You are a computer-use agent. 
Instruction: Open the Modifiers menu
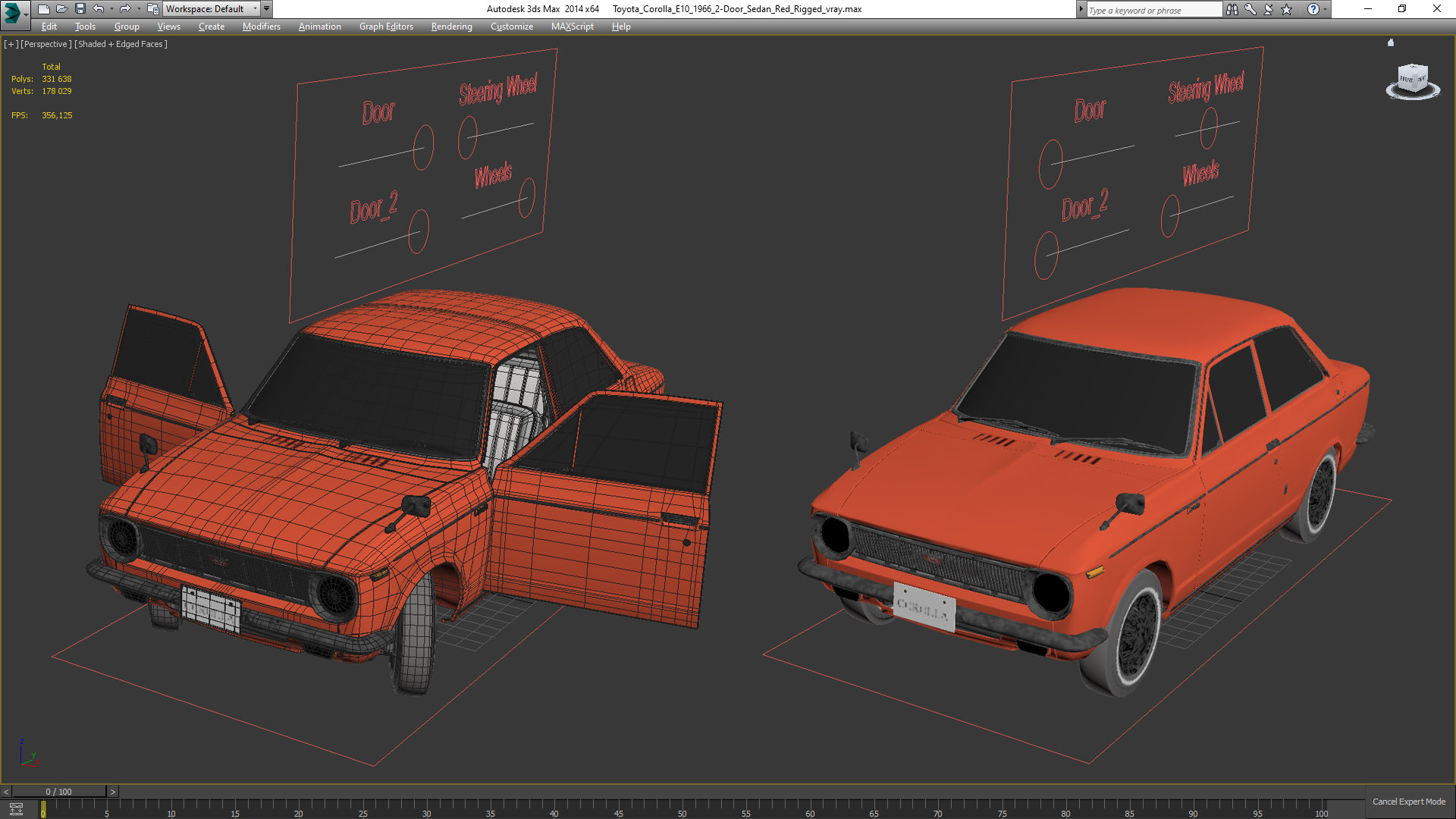[262, 27]
